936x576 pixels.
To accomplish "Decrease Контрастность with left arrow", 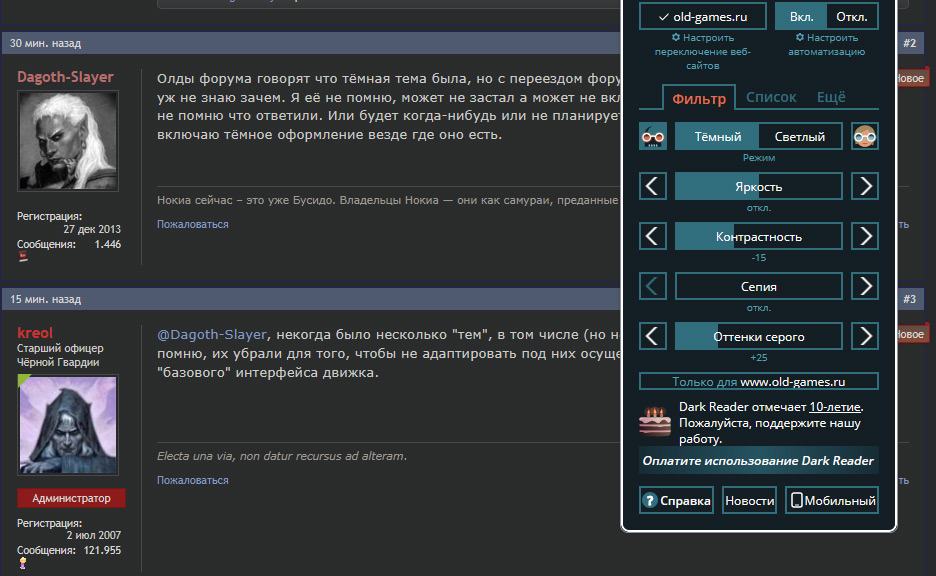I will tap(652, 236).
